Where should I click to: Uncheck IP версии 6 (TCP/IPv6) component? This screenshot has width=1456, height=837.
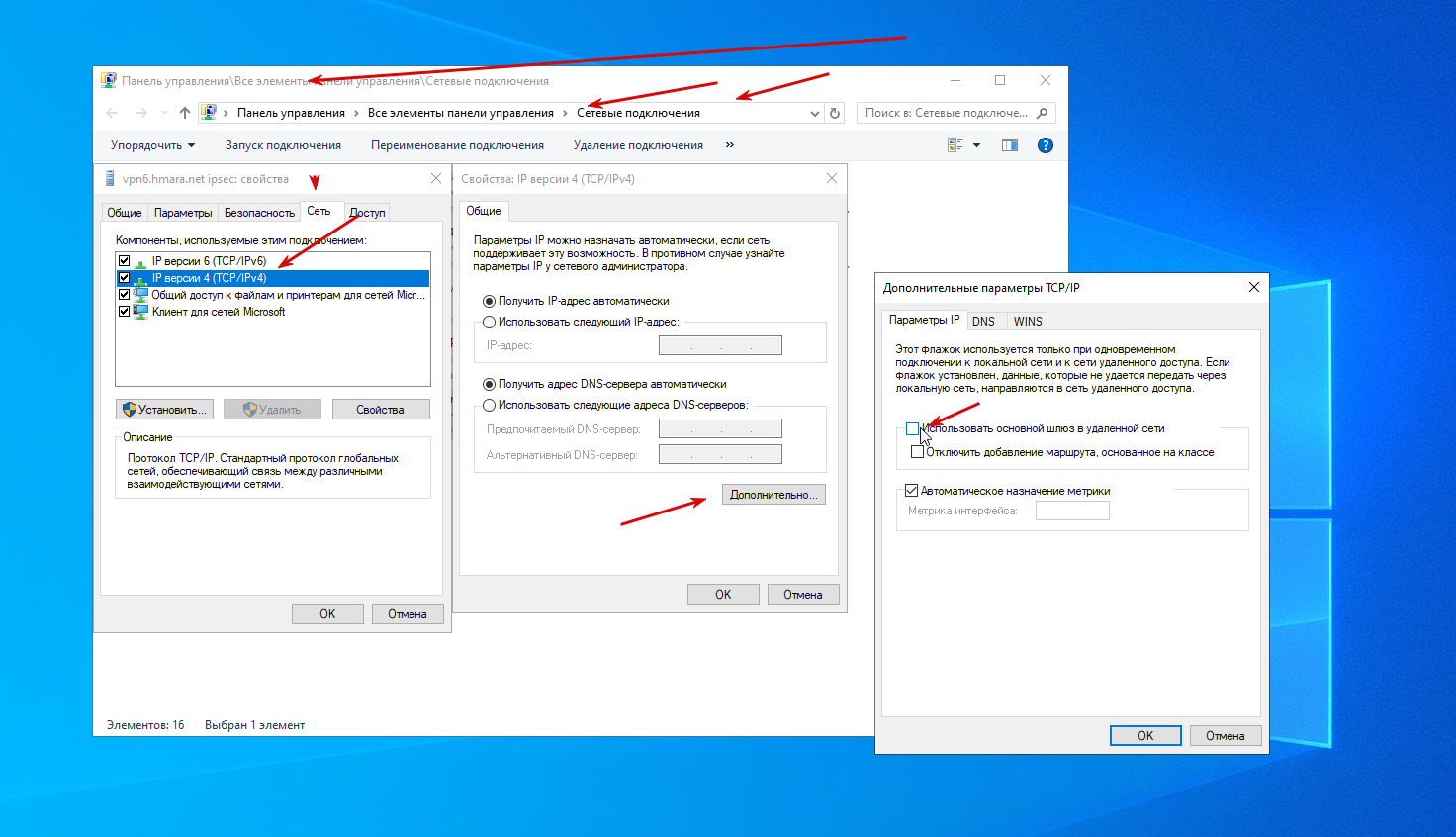pyautogui.click(x=124, y=261)
